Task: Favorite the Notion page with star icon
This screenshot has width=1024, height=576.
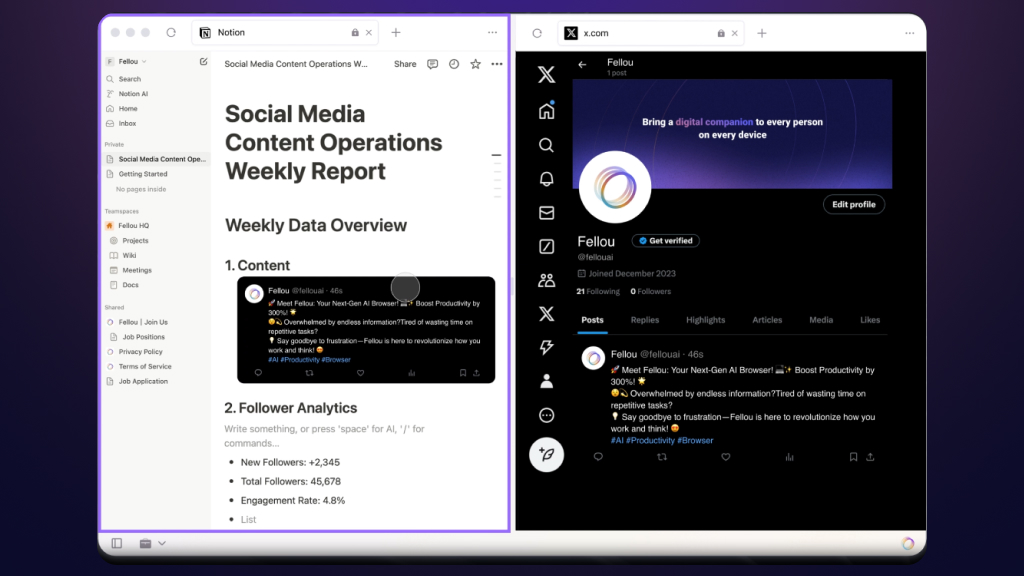Action: (475, 64)
